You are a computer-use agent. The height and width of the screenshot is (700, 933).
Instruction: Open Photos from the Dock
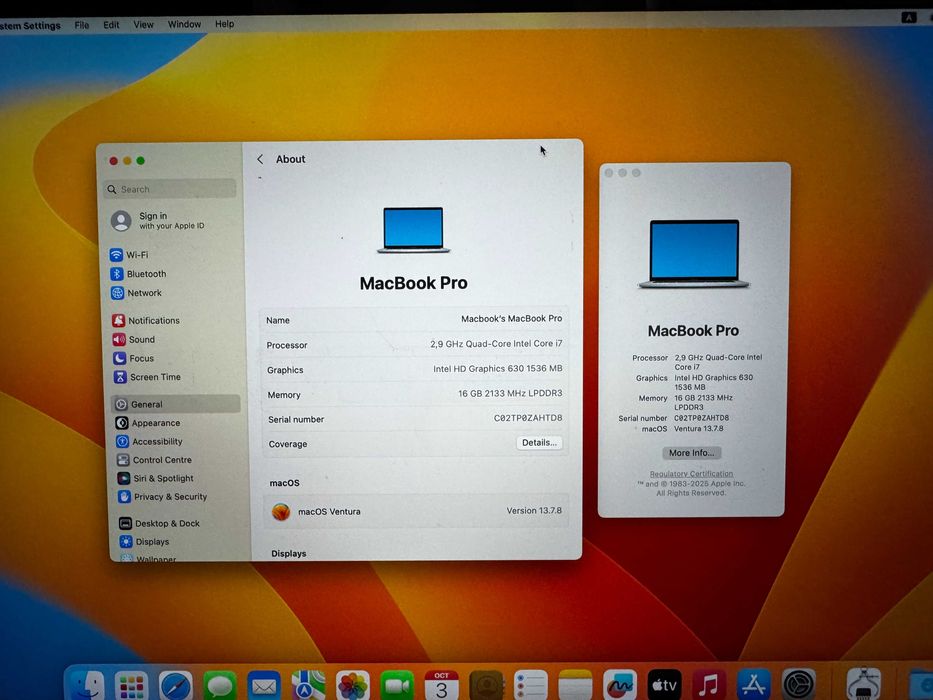click(353, 686)
